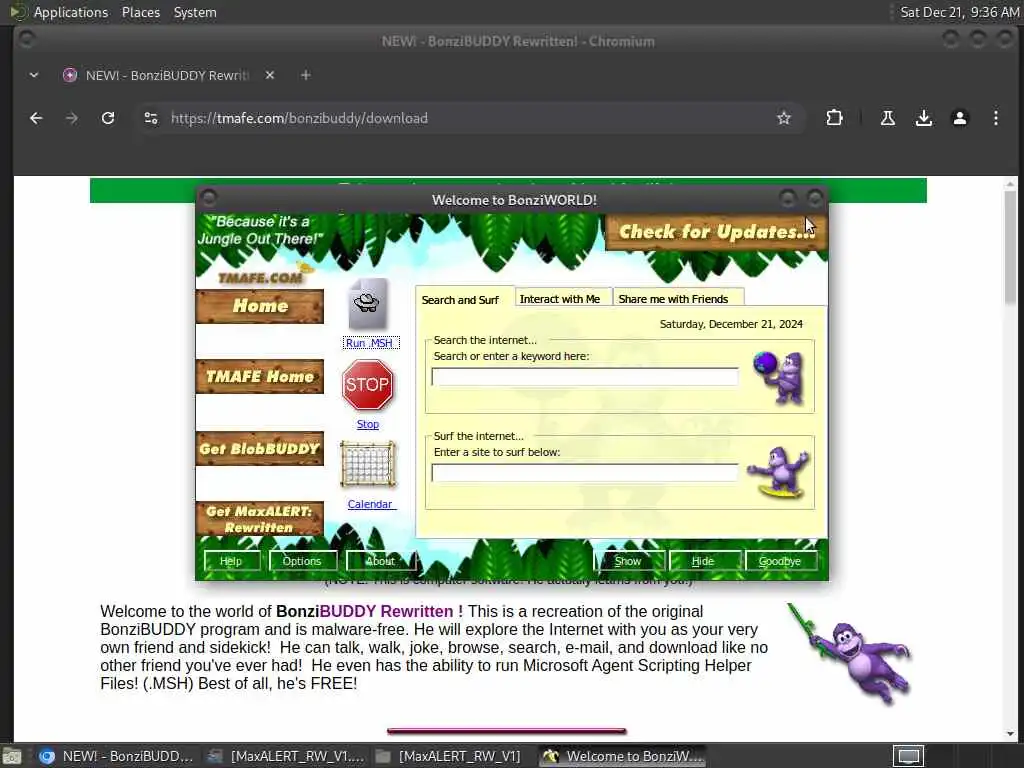Click the BonziWORLD window menu button in titlebar

[208, 197]
